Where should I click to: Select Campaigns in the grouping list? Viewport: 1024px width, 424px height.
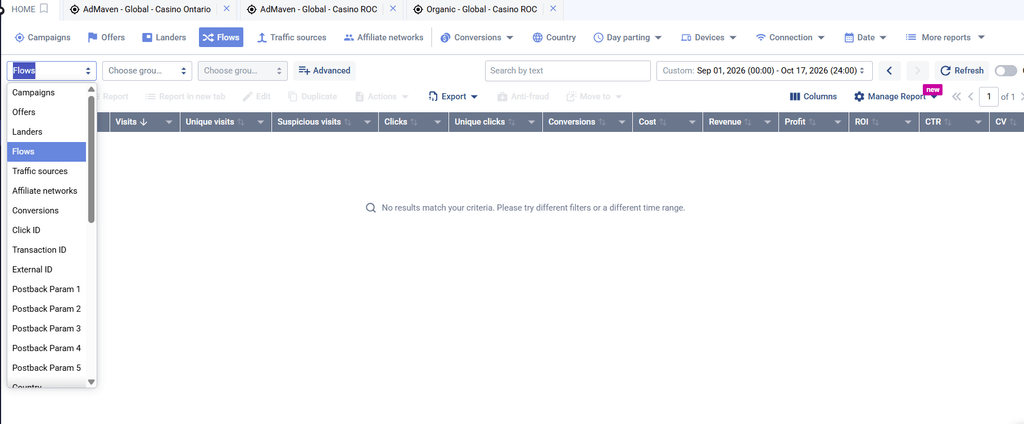[x=46, y=92]
